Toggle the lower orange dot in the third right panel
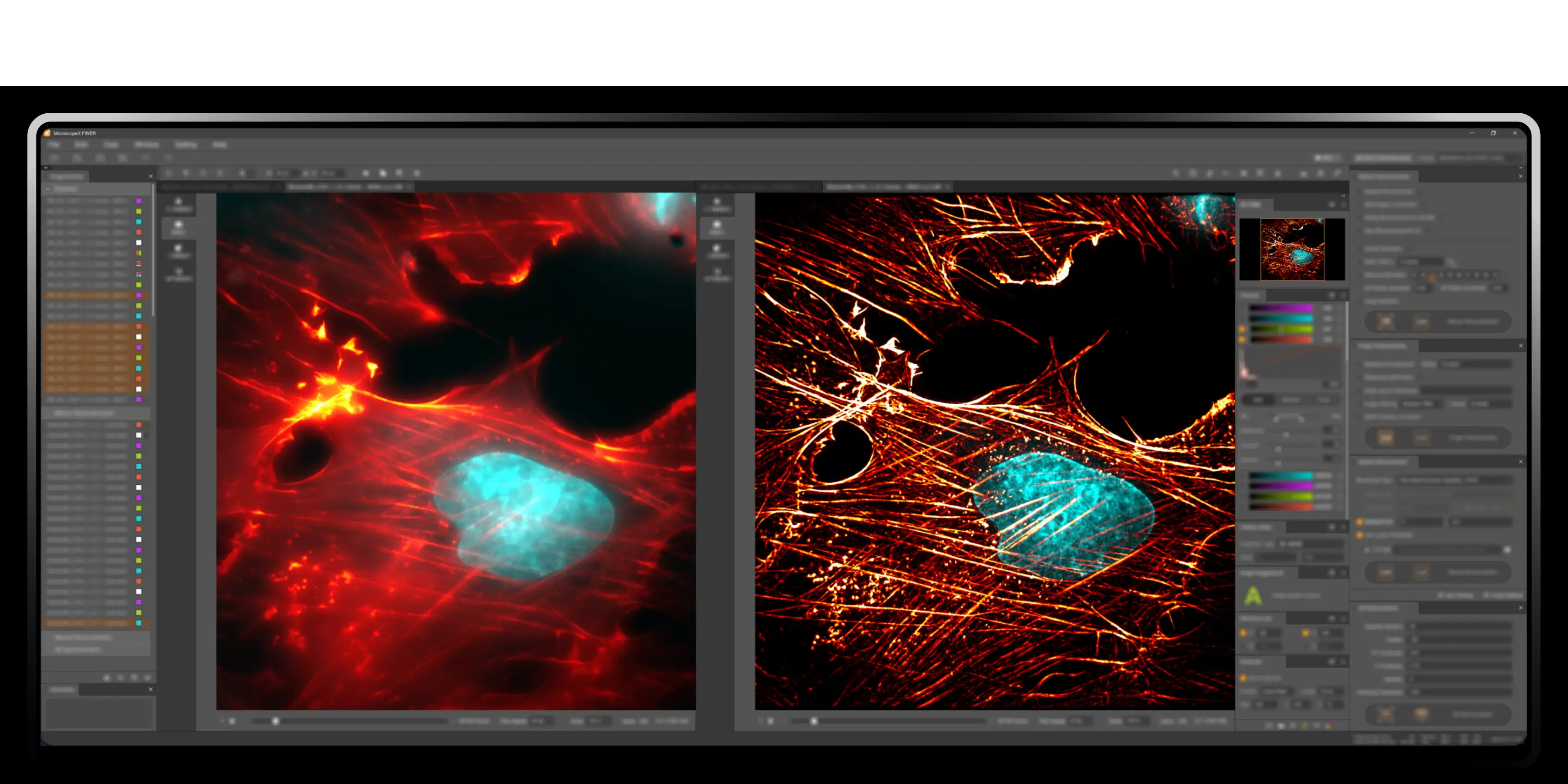The height and width of the screenshot is (784, 1568). (1360, 535)
